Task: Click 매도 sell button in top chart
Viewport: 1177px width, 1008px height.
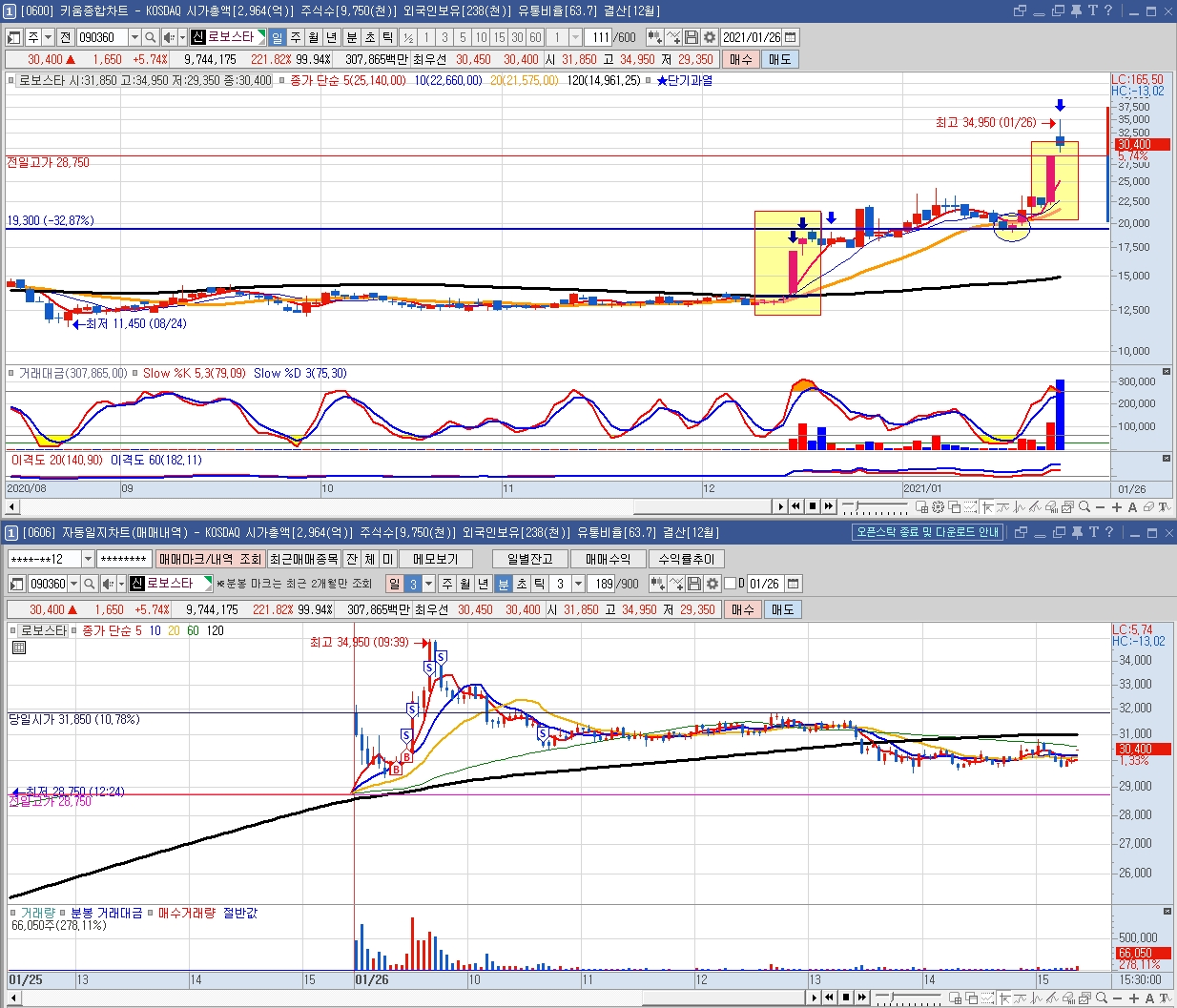Action: click(780, 59)
